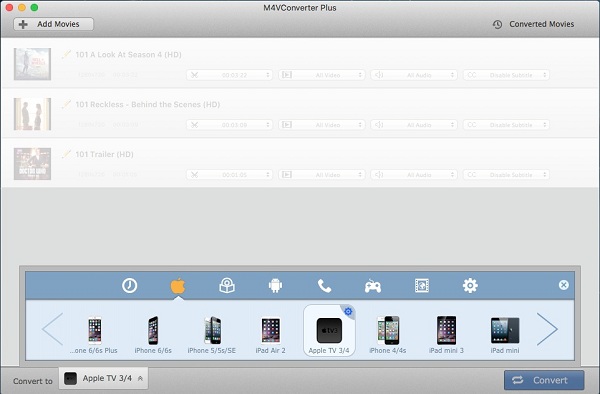Switch to the Android devices tab
Screen dimensions: 600x394
[275, 285]
